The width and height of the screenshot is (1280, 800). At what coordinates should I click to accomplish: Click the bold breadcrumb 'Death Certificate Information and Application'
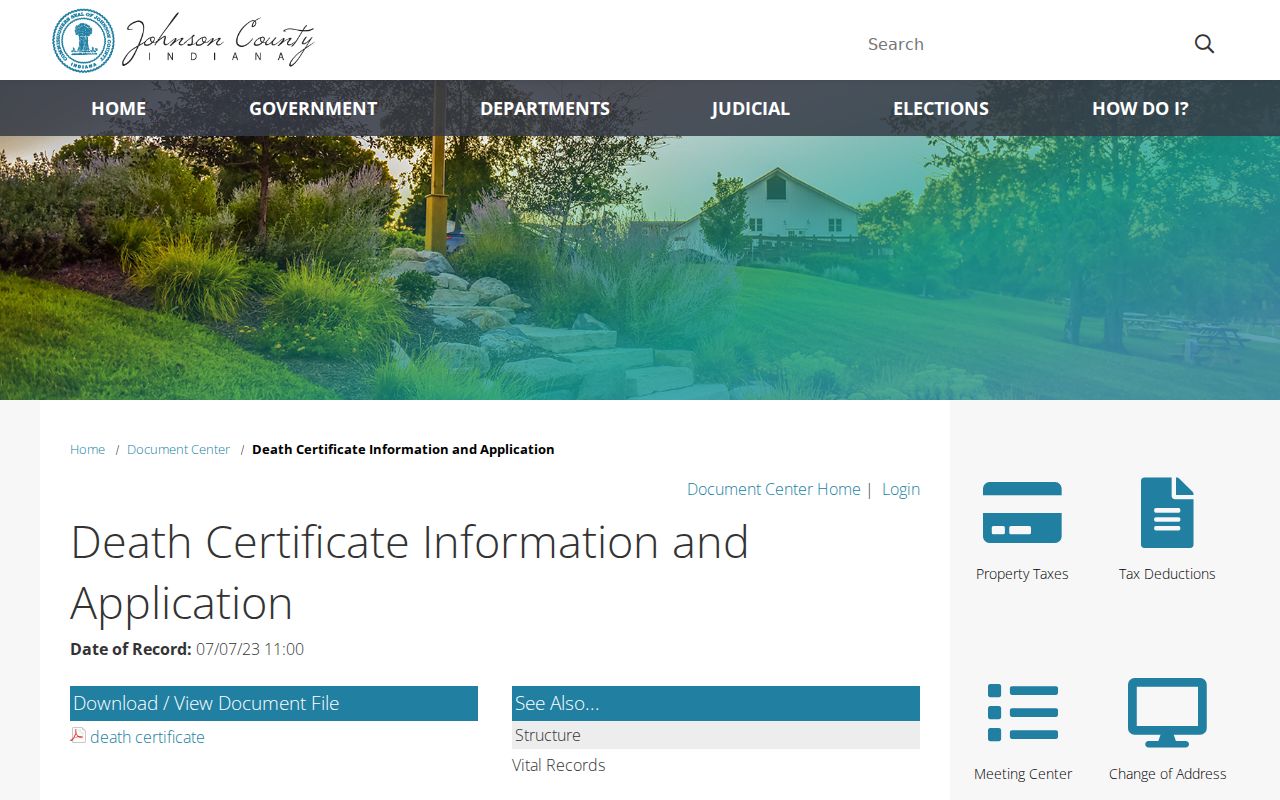[x=403, y=450]
